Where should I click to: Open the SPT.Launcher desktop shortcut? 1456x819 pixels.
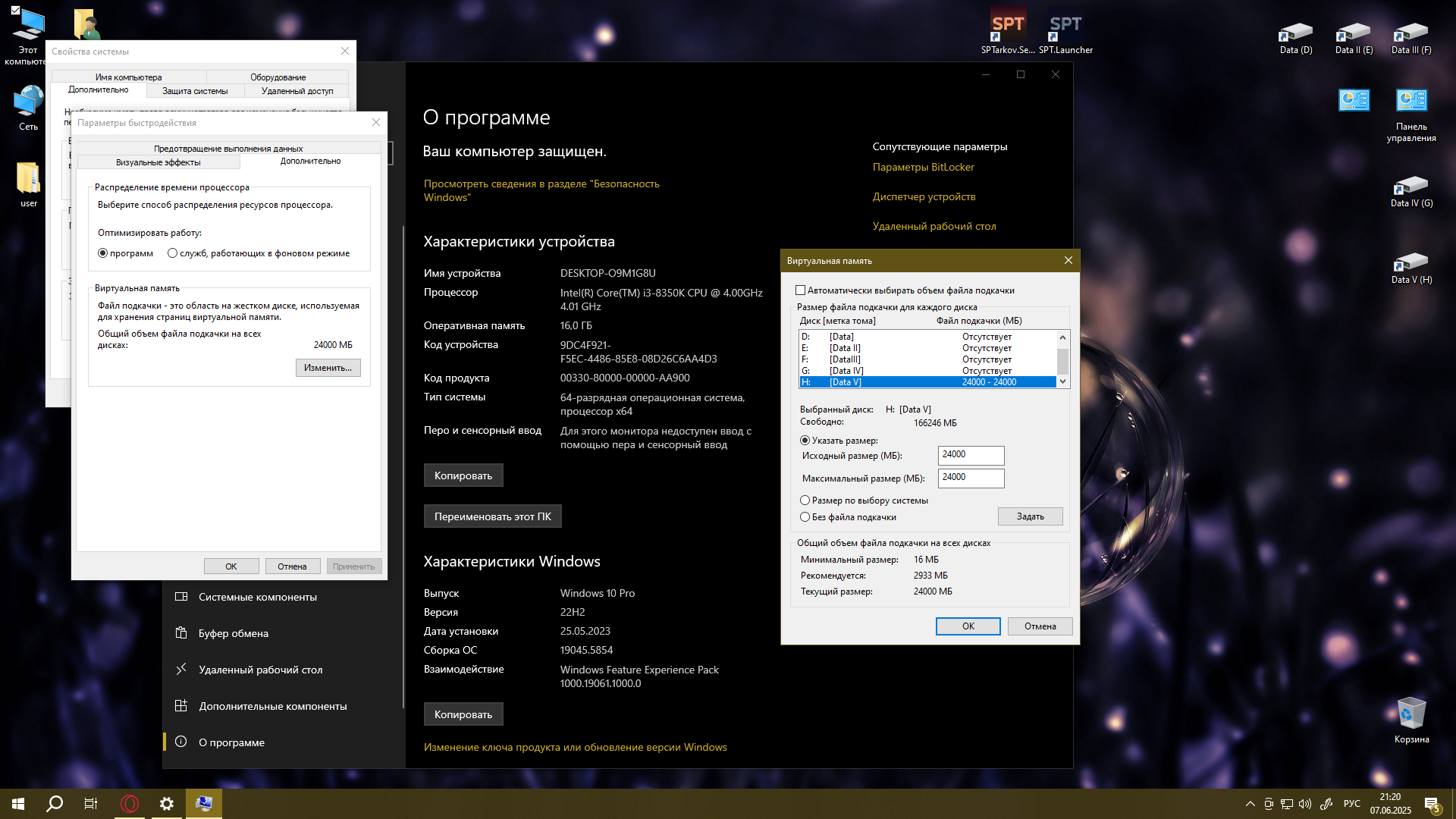click(1065, 31)
